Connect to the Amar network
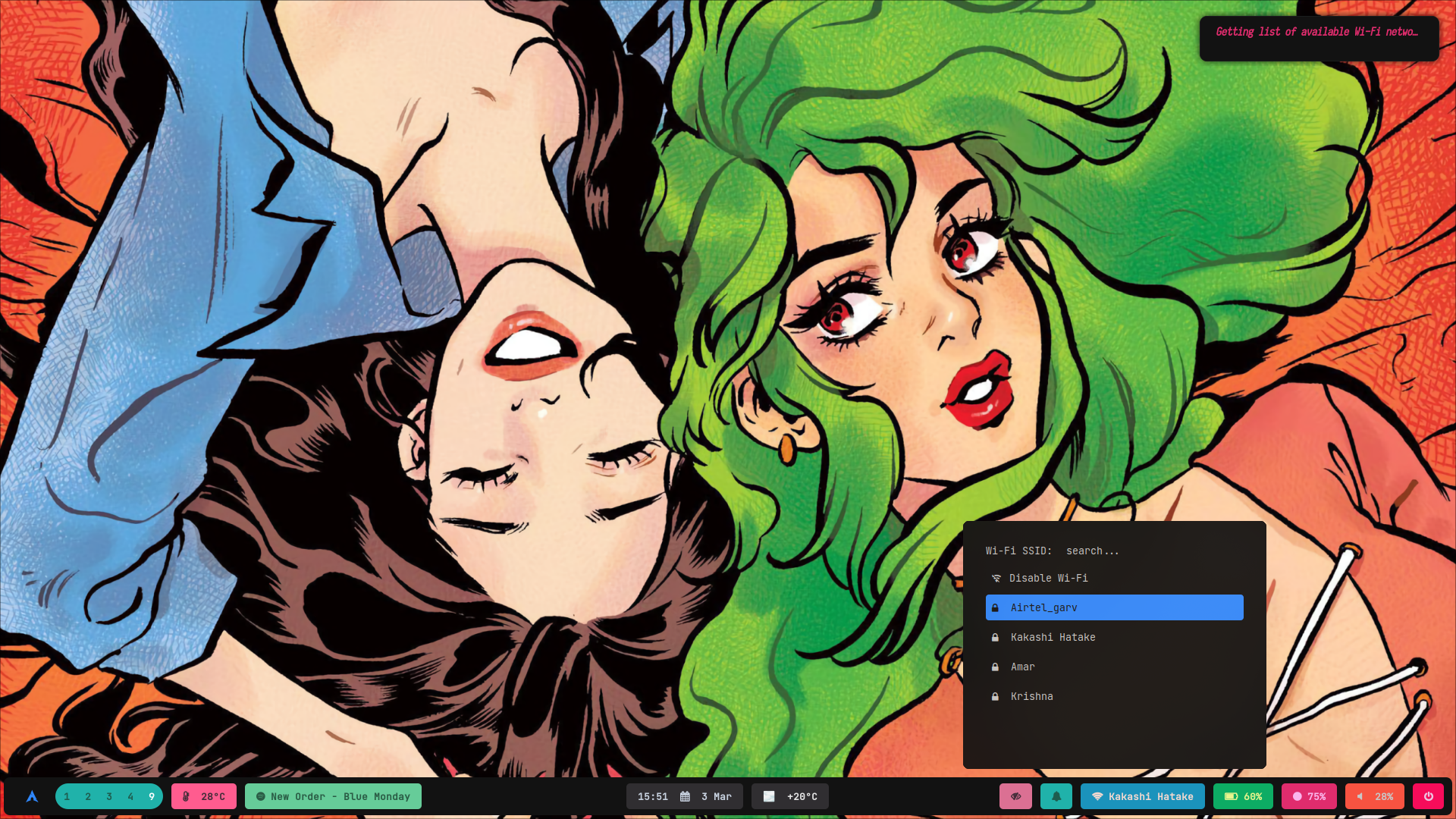 [x=1022, y=667]
